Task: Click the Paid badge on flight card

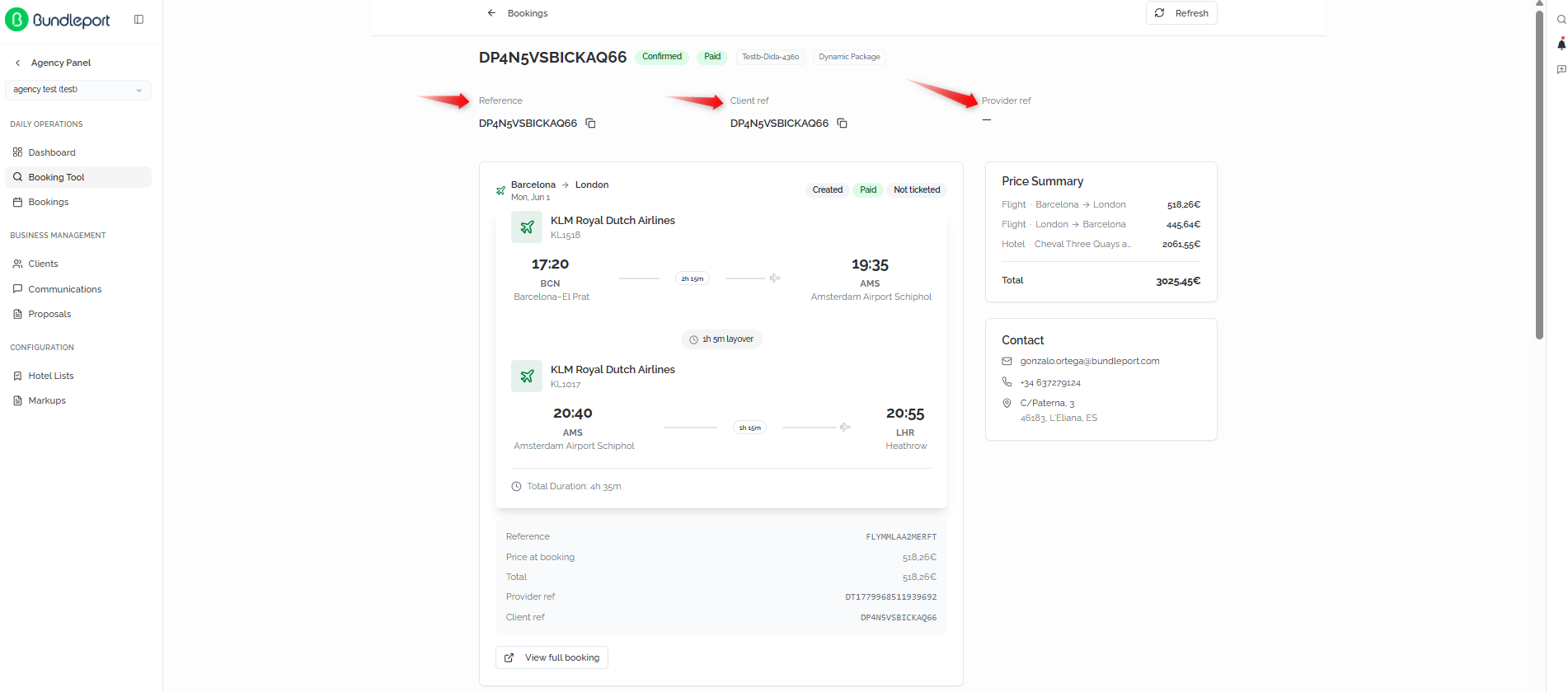Action: (x=868, y=189)
